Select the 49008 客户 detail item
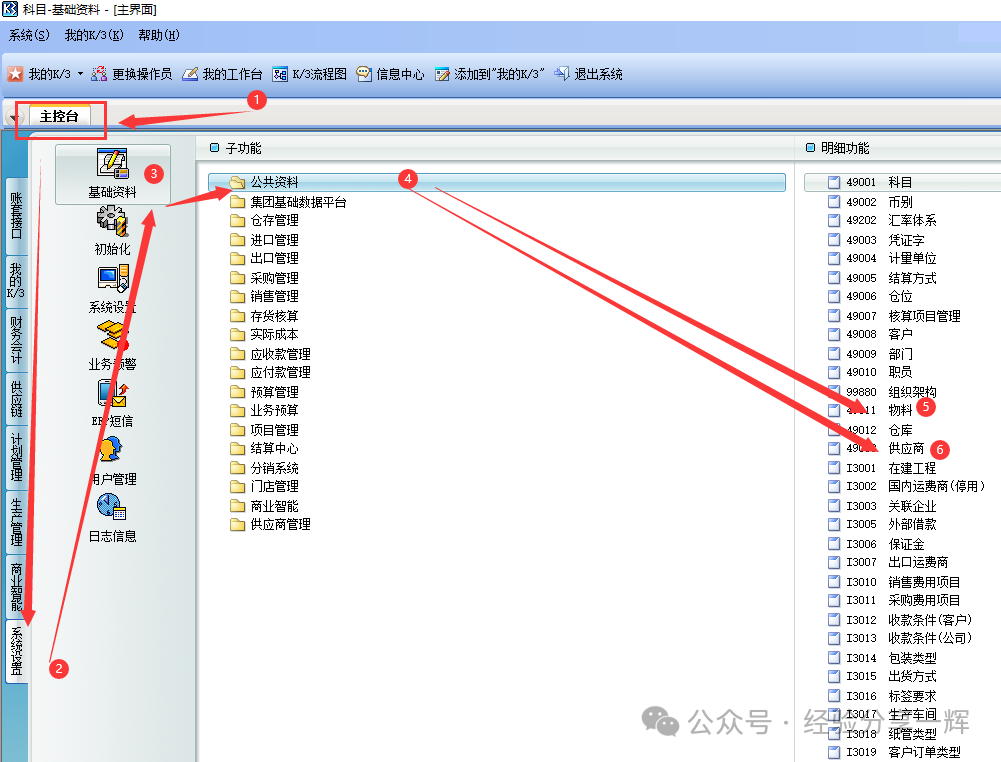 point(900,334)
